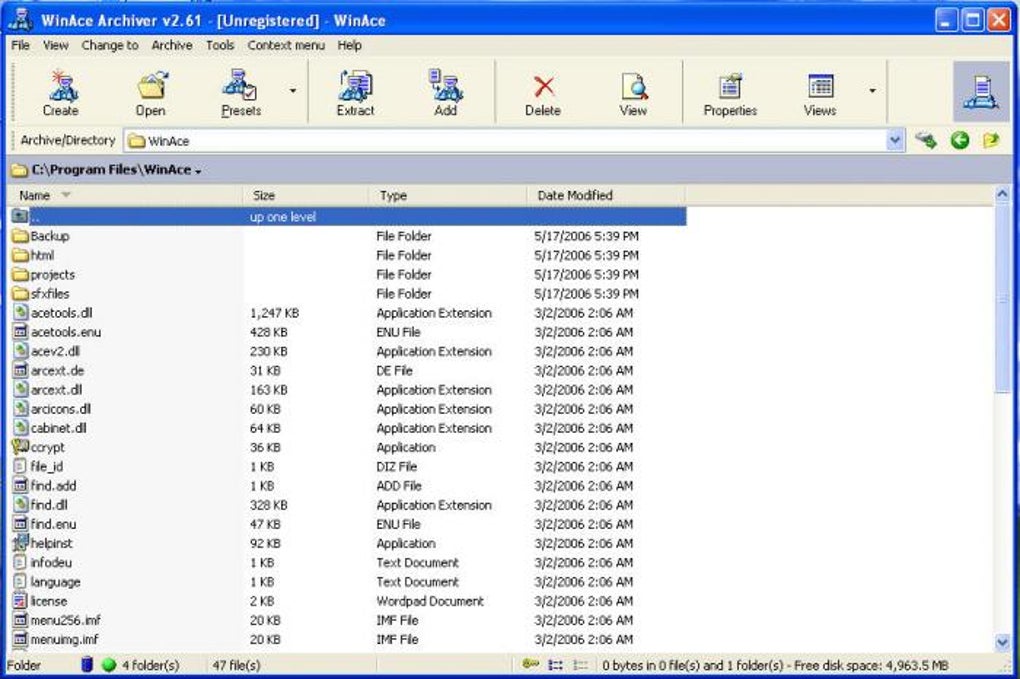The height and width of the screenshot is (679, 1020).
Task: Click the green back arrow icon
Action: click(x=960, y=140)
